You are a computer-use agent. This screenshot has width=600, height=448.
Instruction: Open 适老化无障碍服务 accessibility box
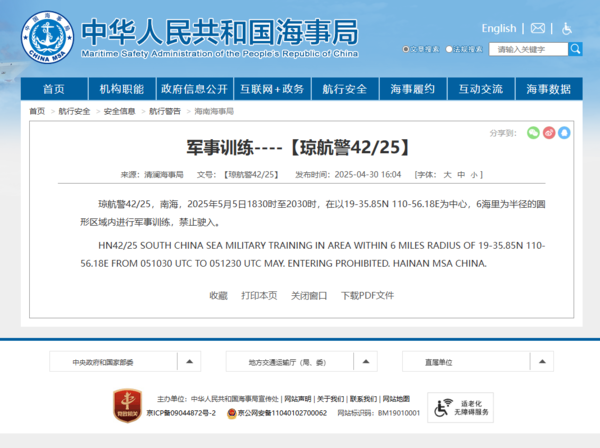(460, 407)
